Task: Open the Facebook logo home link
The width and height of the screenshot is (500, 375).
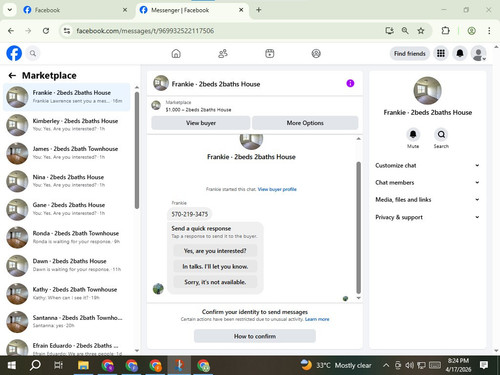Action: click(x=14, y=53)
